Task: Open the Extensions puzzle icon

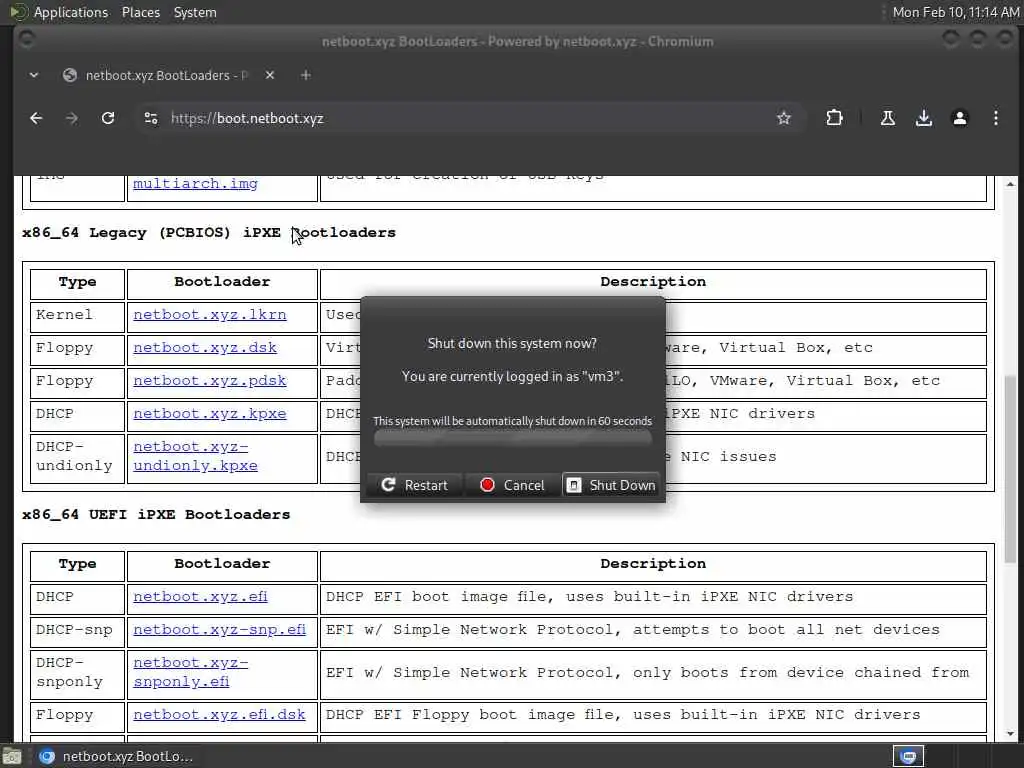Action: 834,118
